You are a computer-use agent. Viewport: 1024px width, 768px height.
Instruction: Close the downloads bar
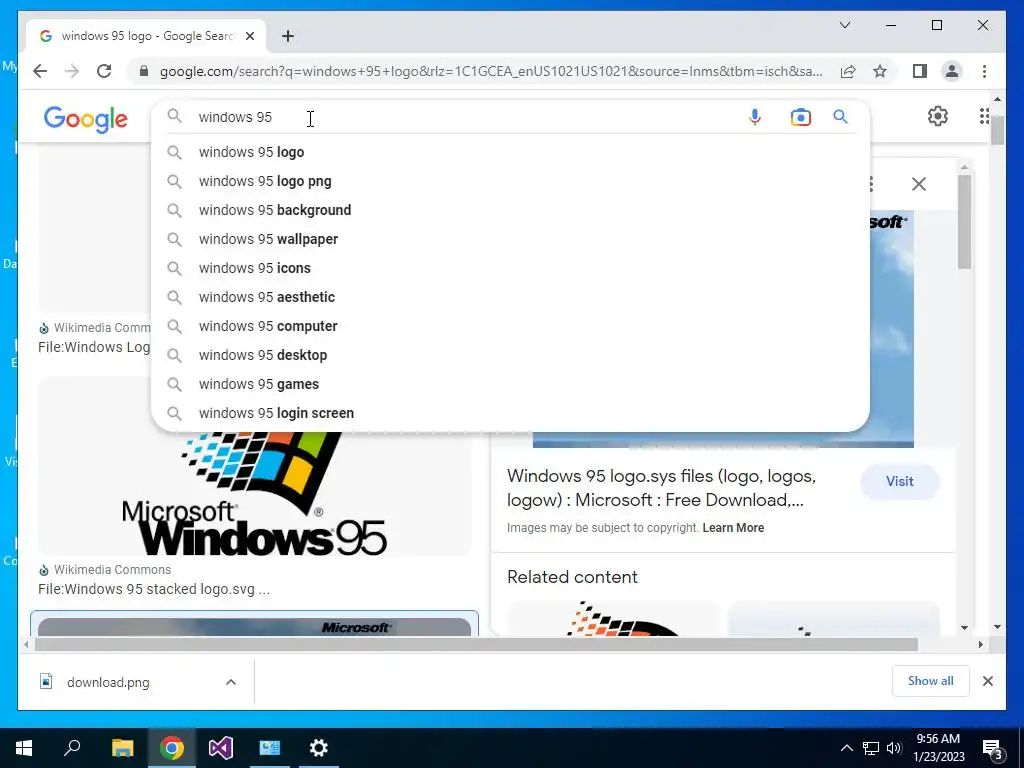[987, 681]
